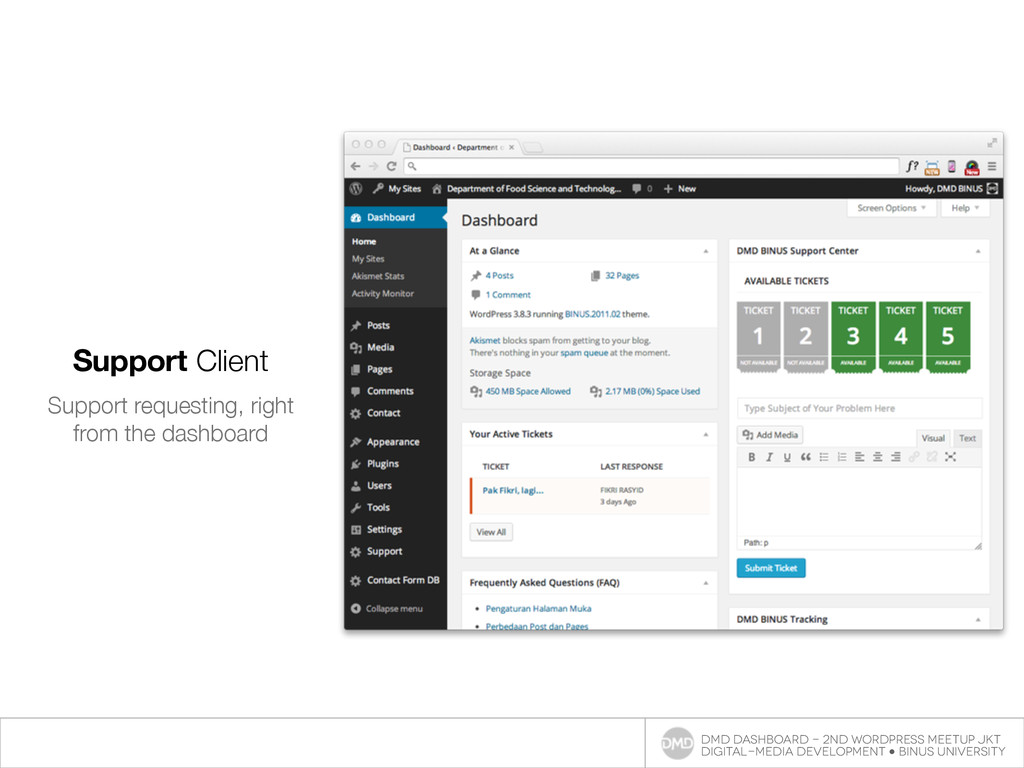Reload the page with the refresh icon

click(391, 167)
